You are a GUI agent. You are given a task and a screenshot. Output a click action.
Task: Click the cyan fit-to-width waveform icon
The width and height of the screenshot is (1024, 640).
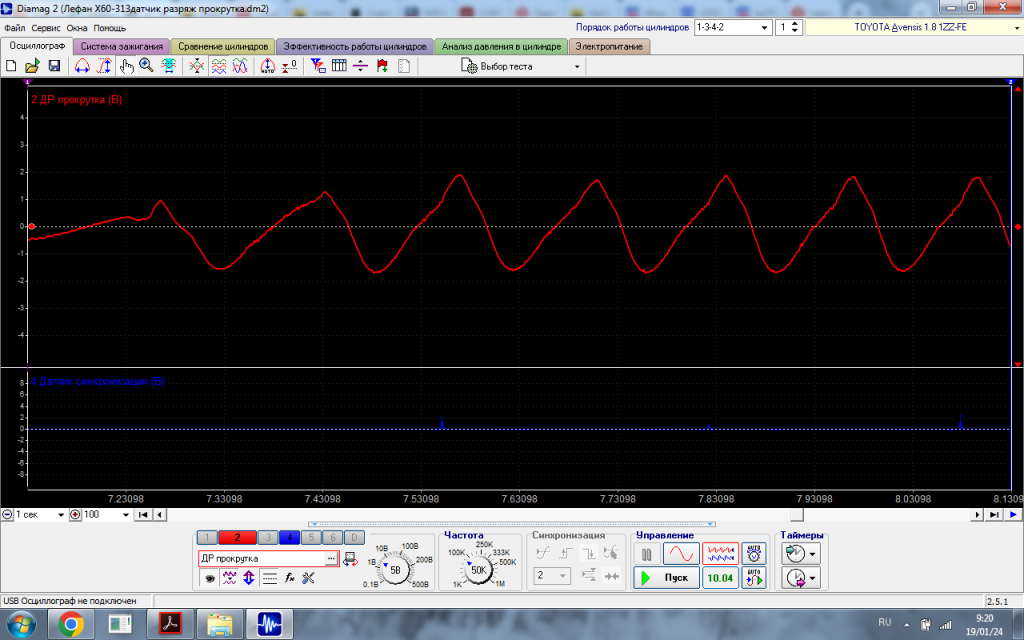[x=168, y=66]
